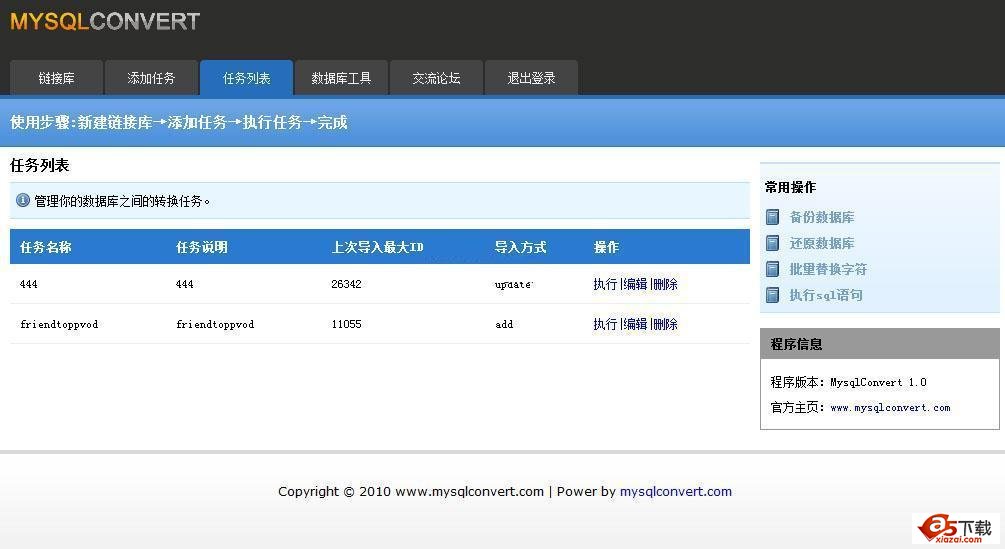Viewport: 1005px width, 549px height.
Task: Click the 退出登录 tab
Action: pyautogui.click(x=531, y=78)
